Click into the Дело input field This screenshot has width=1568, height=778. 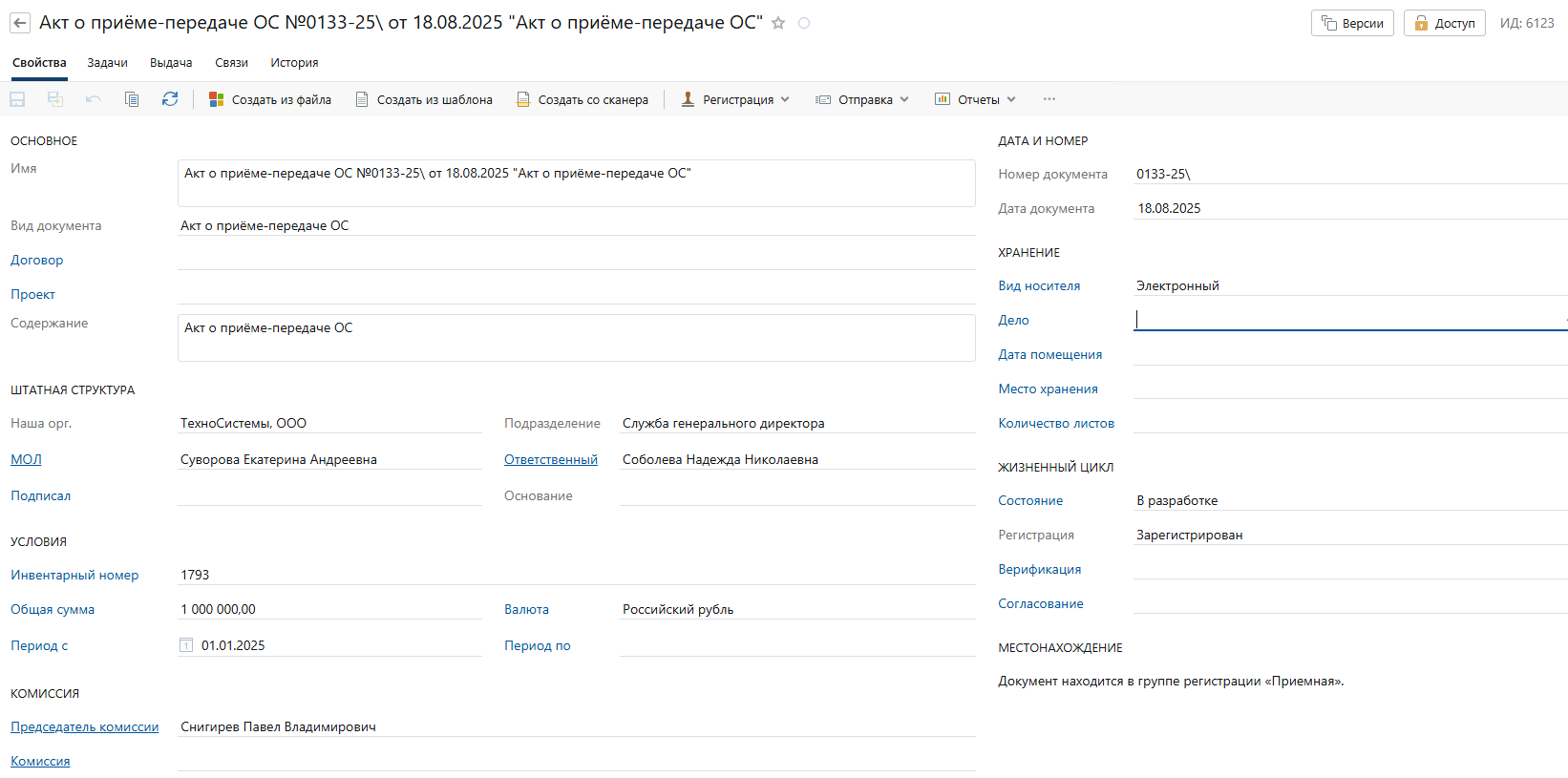(x=1346, y=320)
